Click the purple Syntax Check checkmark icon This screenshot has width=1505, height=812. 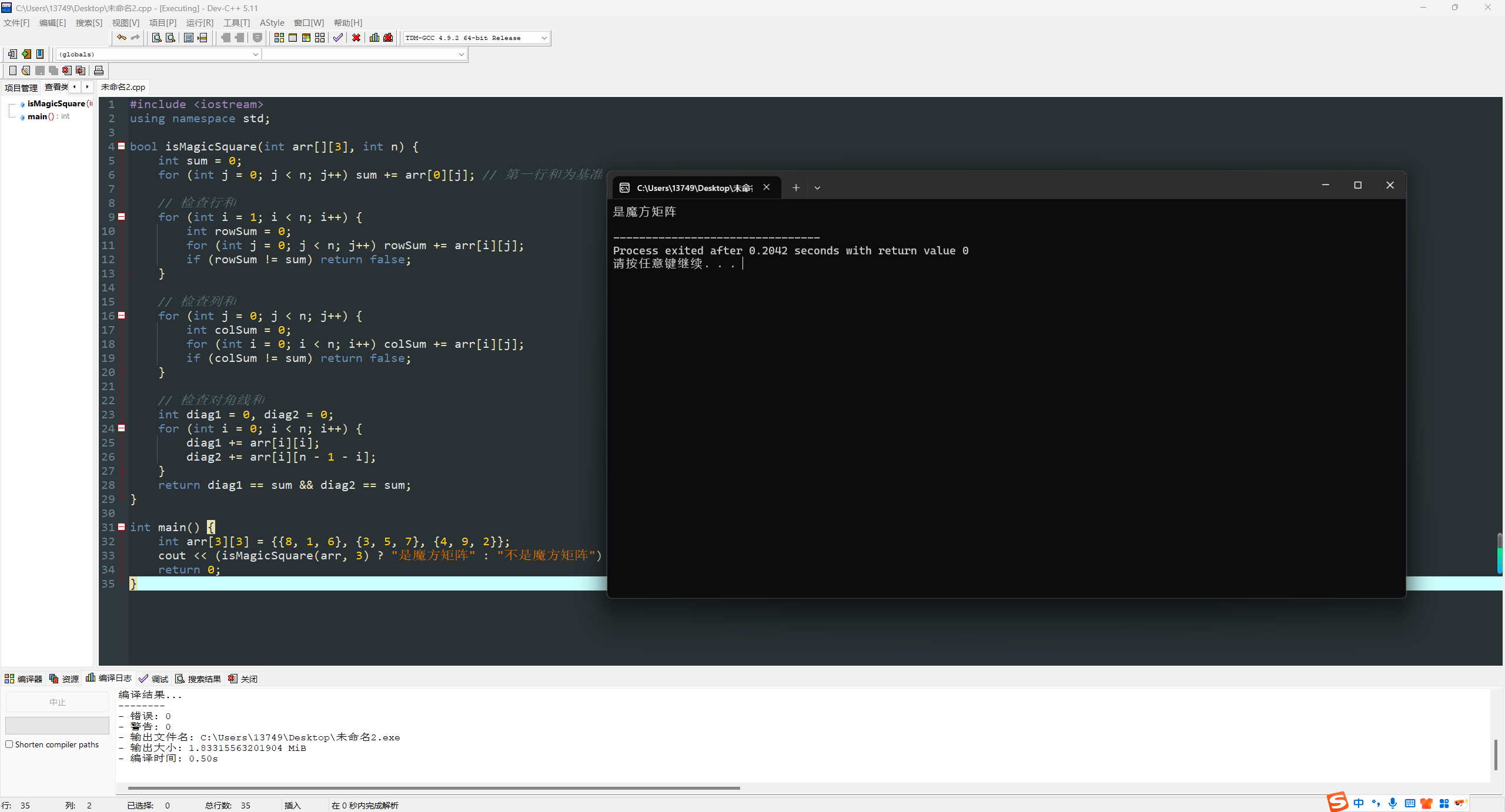click(338, 38)
